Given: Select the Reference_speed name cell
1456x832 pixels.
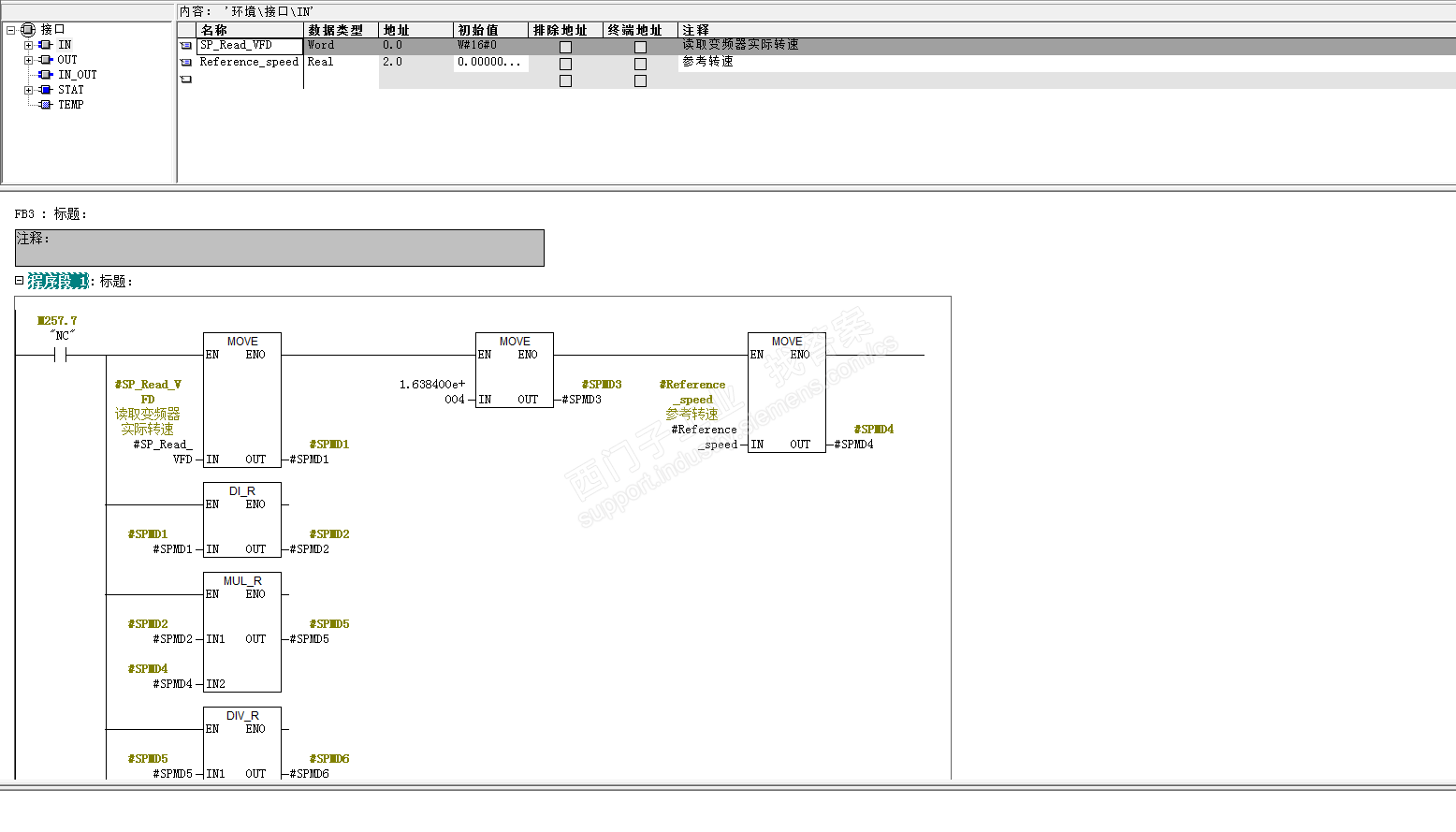Looking at the screenshot, I should pyautogui.click(x=250, y=63).
